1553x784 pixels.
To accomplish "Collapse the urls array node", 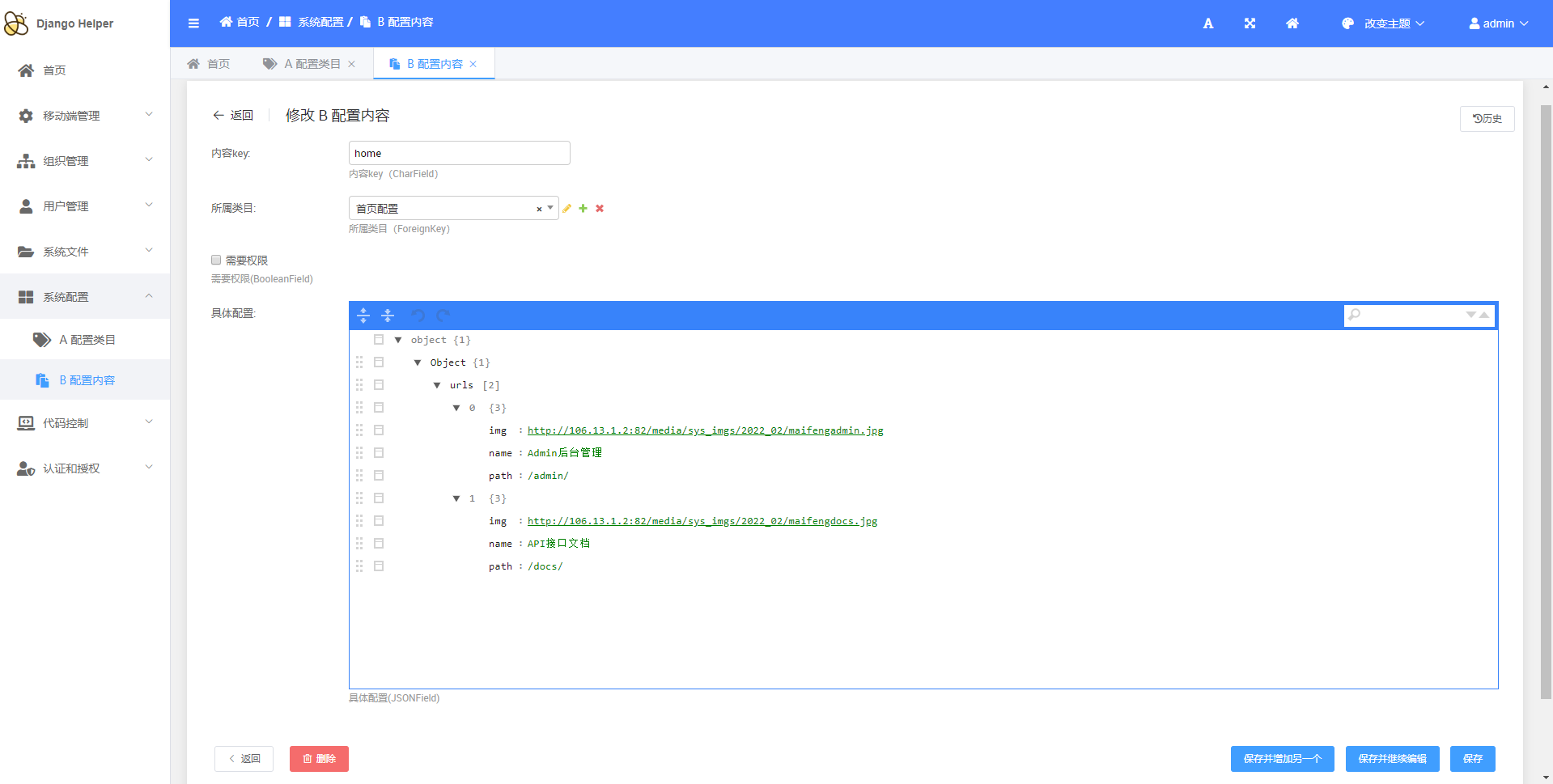I will coord(437,385).
